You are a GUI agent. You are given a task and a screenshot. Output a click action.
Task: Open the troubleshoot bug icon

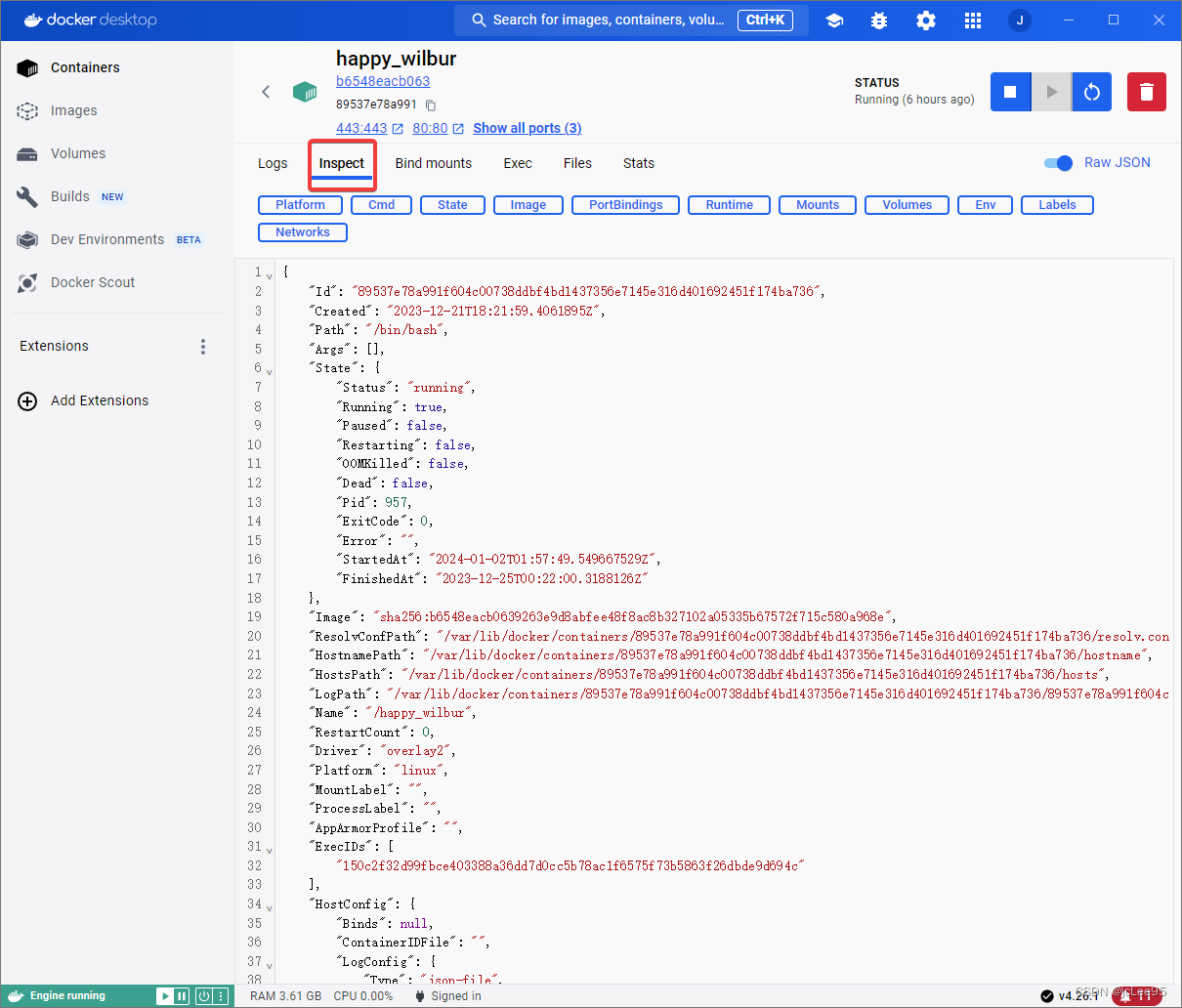click(x=879, y=21)
